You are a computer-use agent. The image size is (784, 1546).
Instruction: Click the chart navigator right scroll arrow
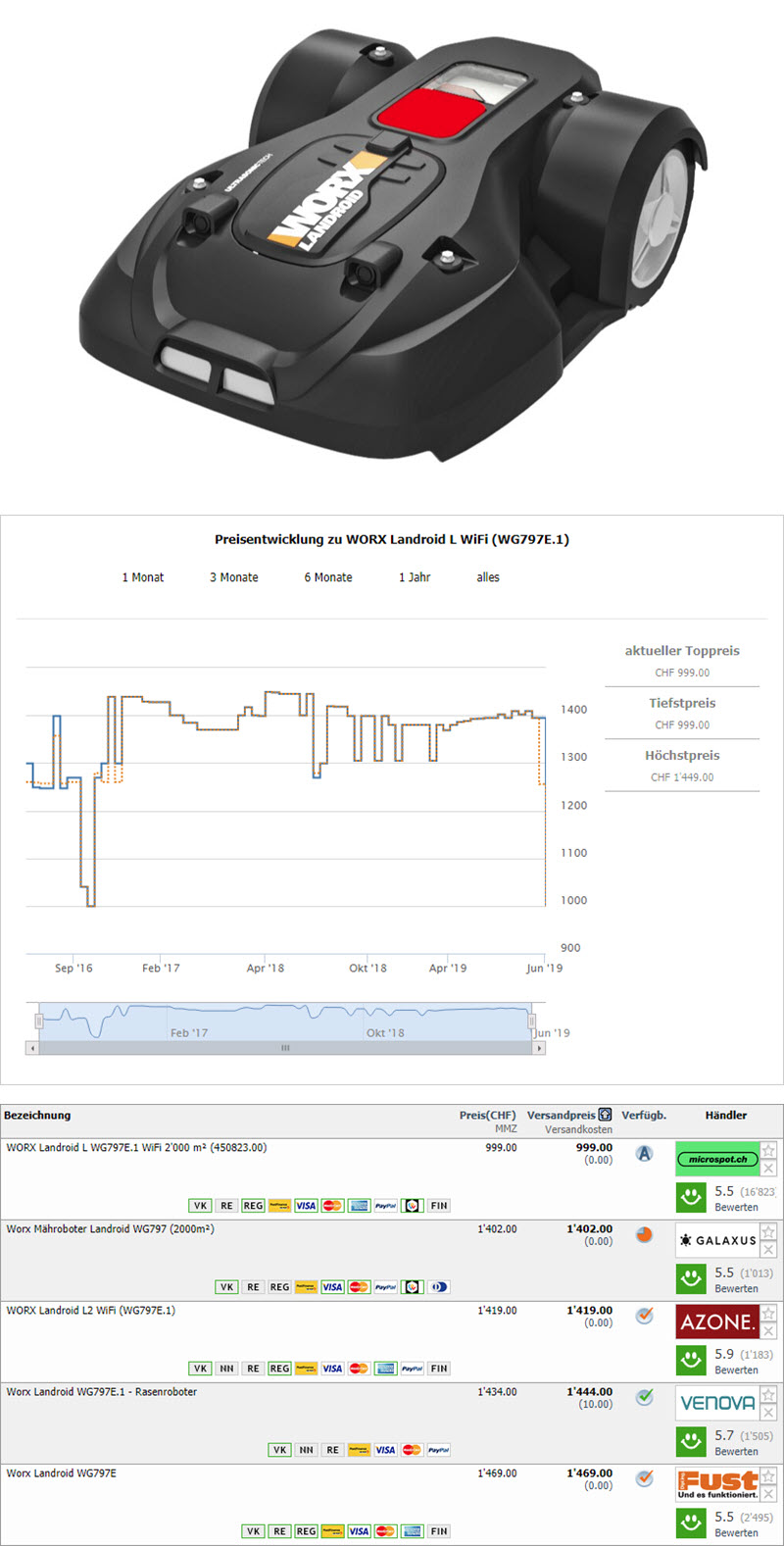[539, 1048]
